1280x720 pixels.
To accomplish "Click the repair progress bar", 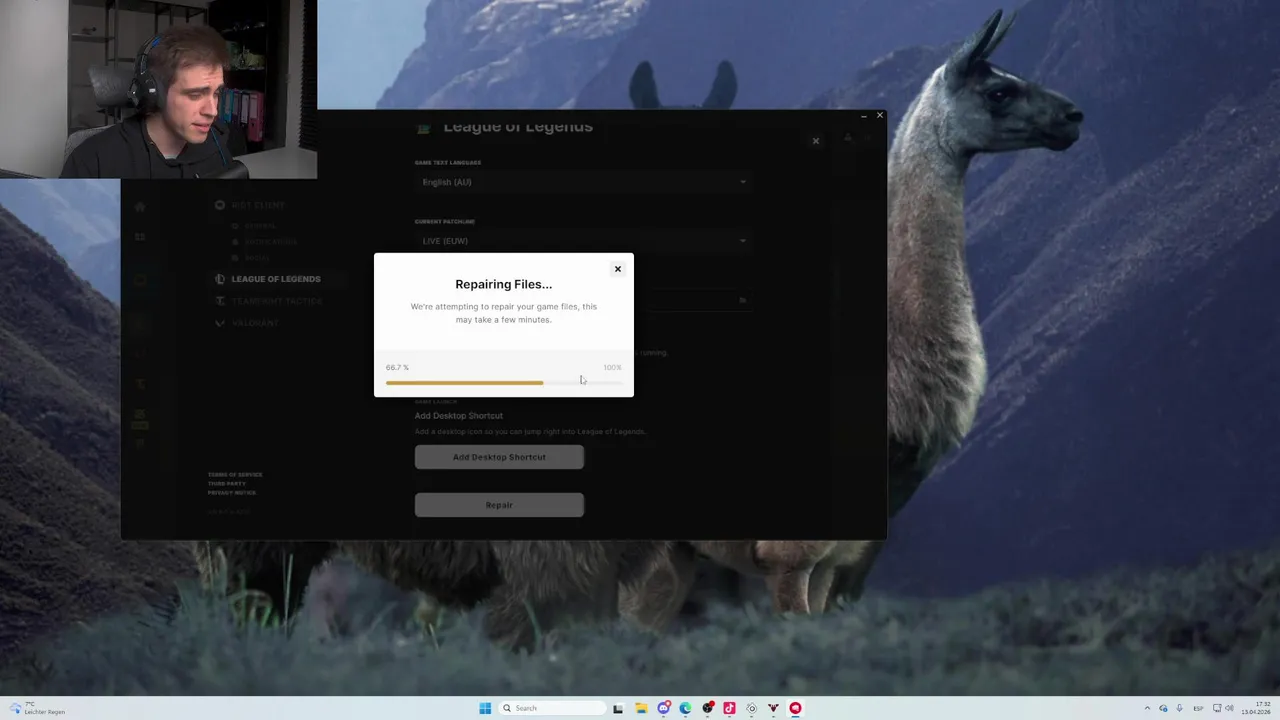I will coord(504,382).
